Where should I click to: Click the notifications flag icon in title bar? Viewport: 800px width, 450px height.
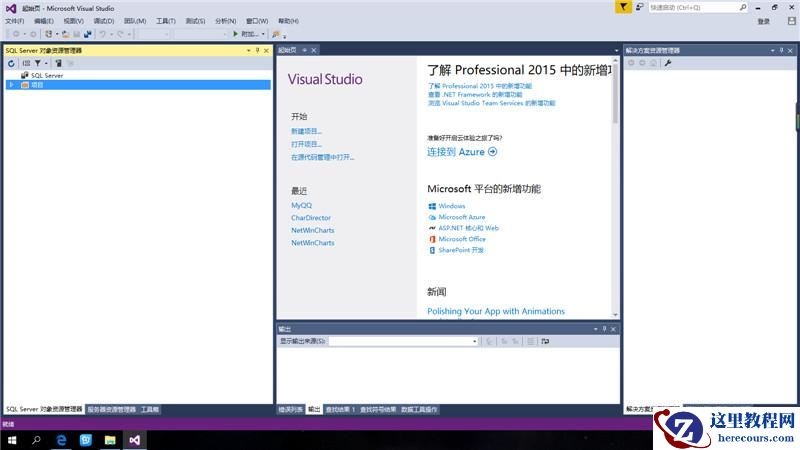(x=623, y=7)
